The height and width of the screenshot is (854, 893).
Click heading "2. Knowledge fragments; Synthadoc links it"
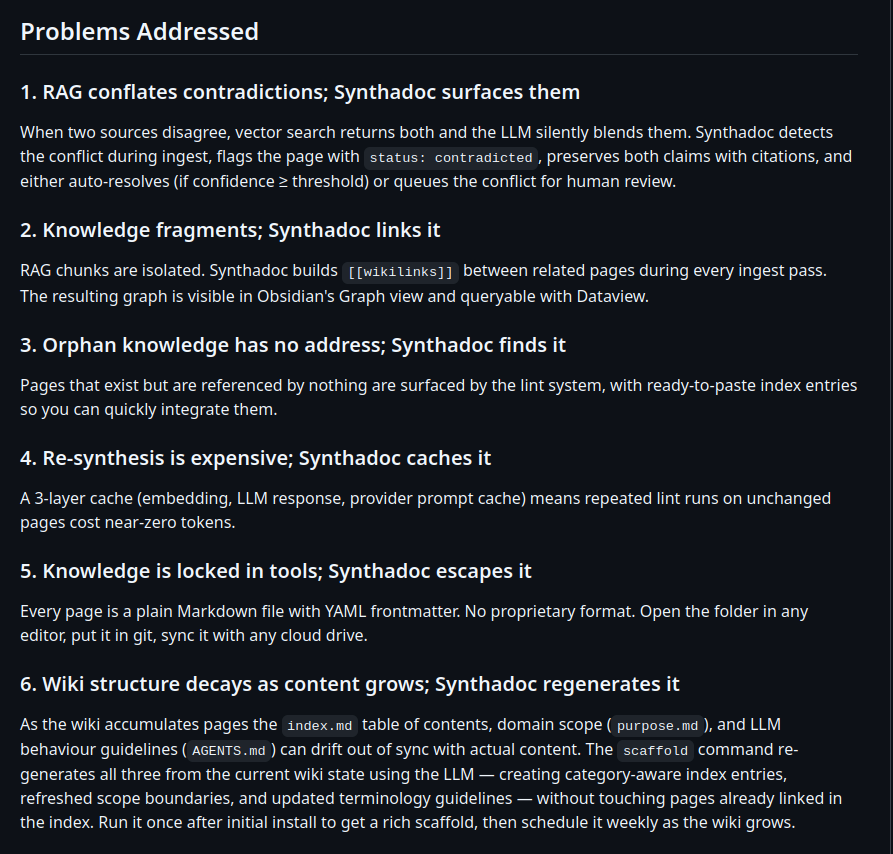(x=230, y=230)
